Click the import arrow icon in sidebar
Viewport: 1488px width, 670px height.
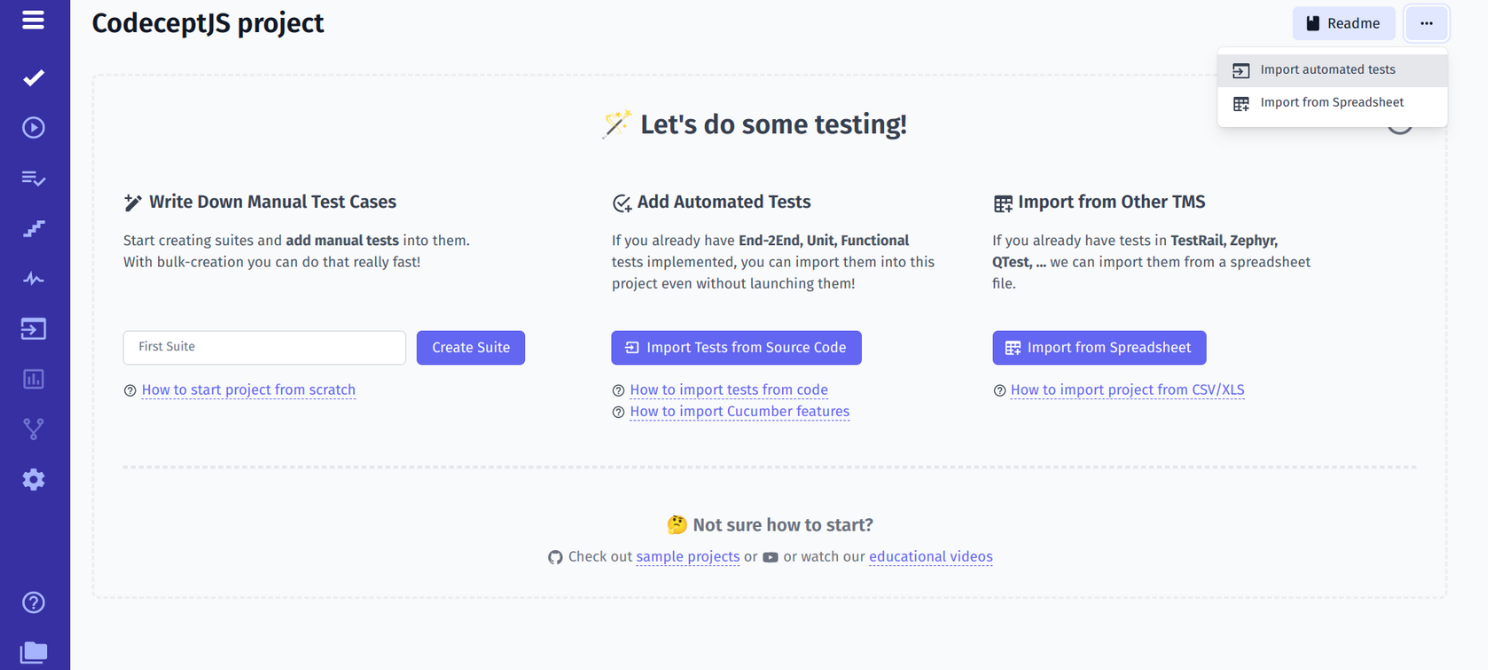click(x=33, y=328)
